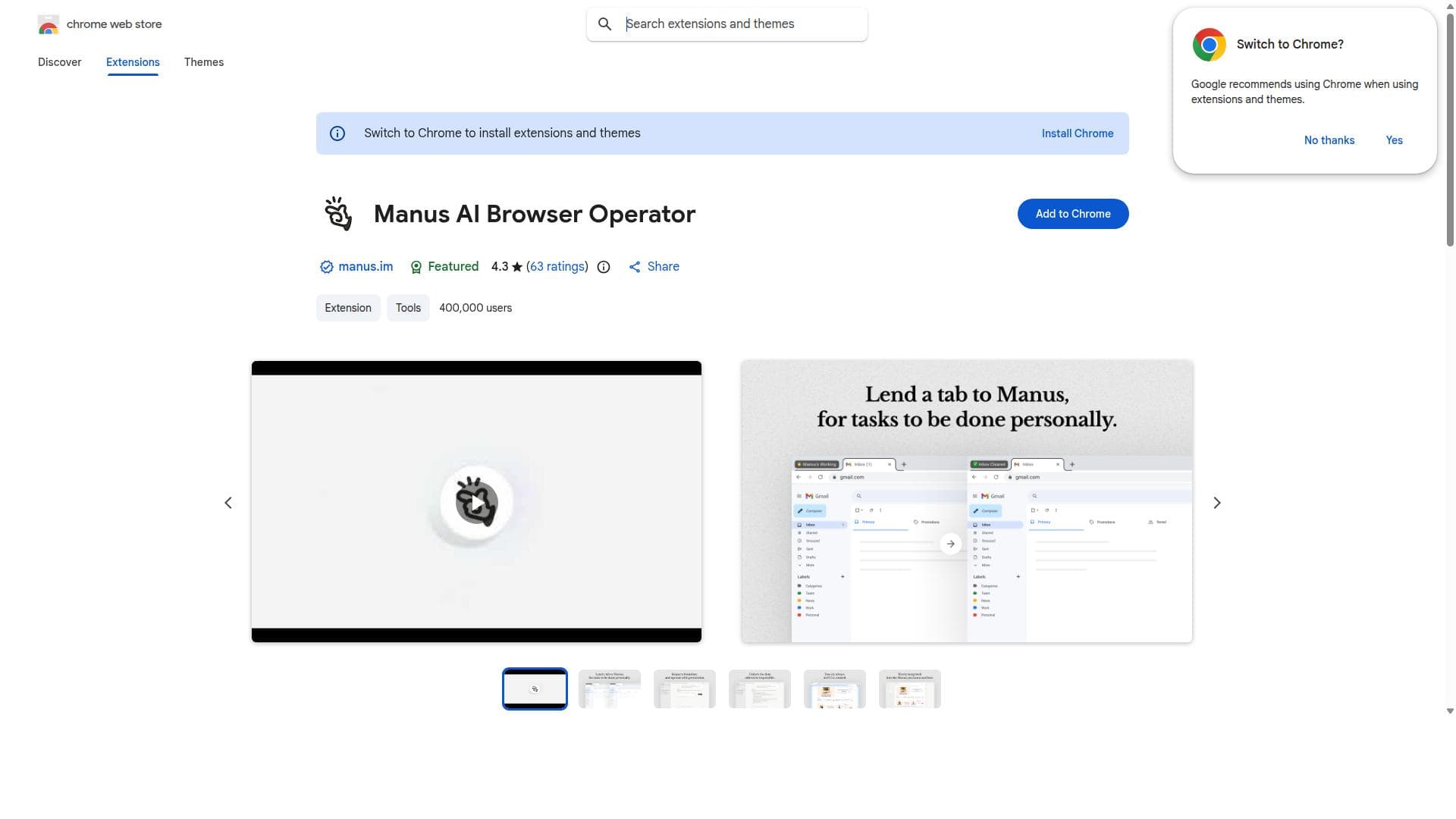This screenshot has width=1456, height=819.
Task: Click the Chrome Web Store logo
Action: click(48, 24)
